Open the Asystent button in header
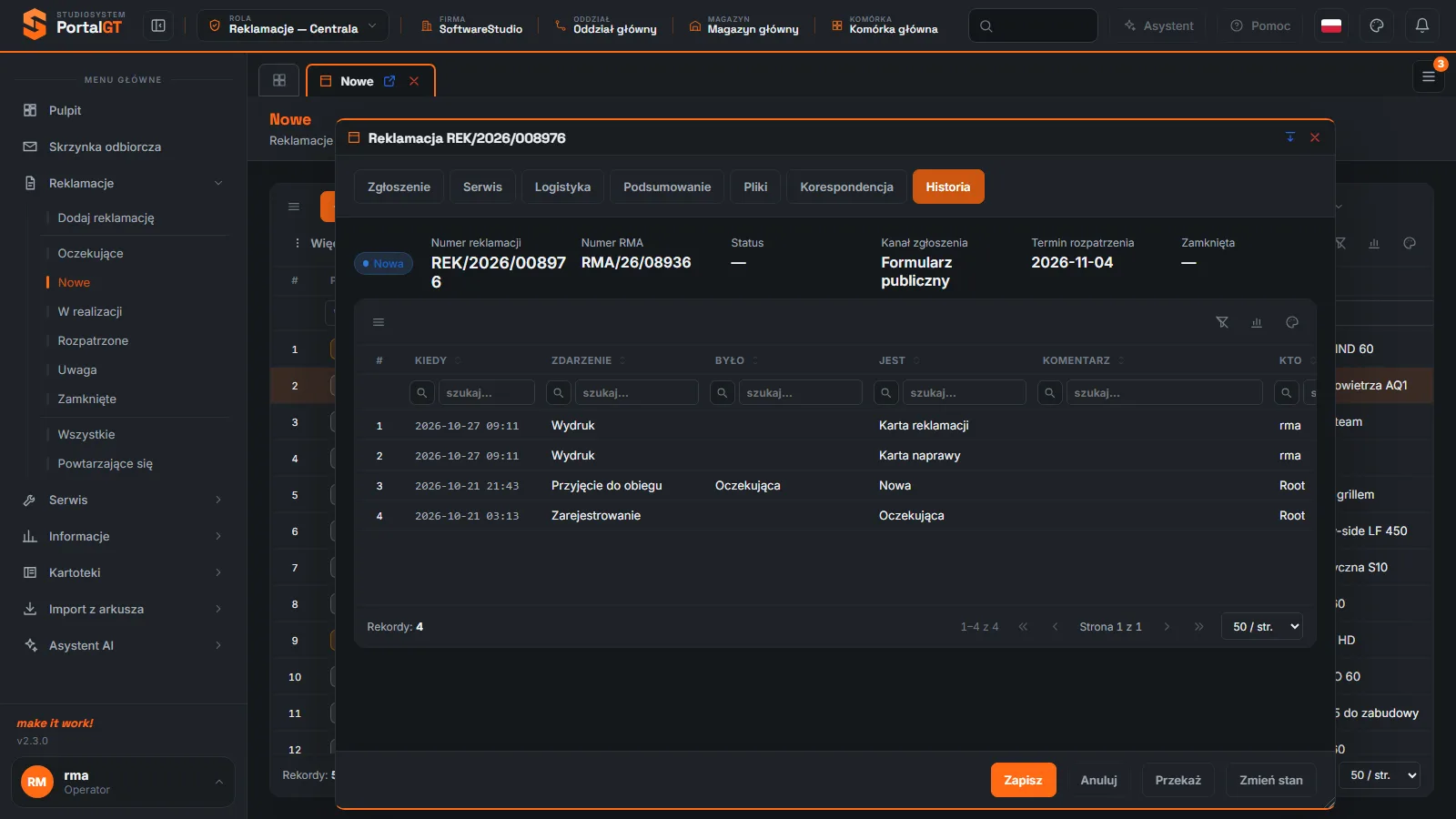Viewport: 1456px width, 819px height. [1159, 25]
